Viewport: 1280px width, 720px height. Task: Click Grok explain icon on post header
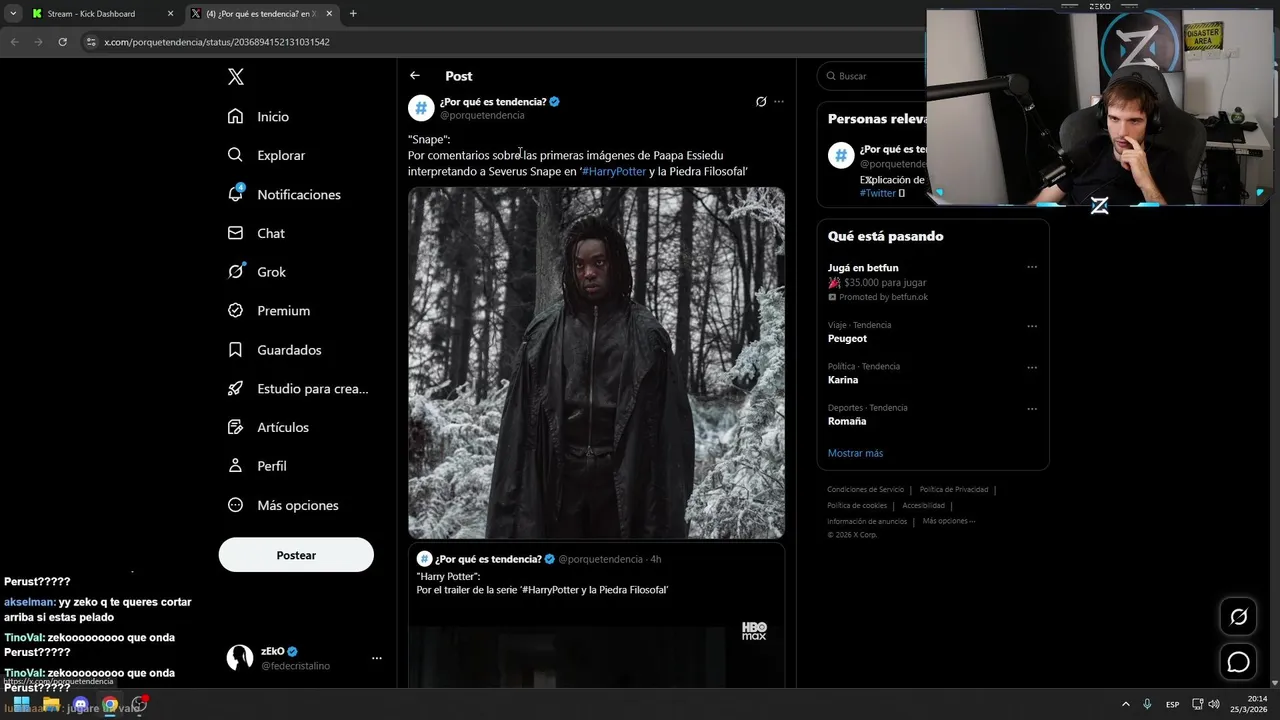(761, 101)
